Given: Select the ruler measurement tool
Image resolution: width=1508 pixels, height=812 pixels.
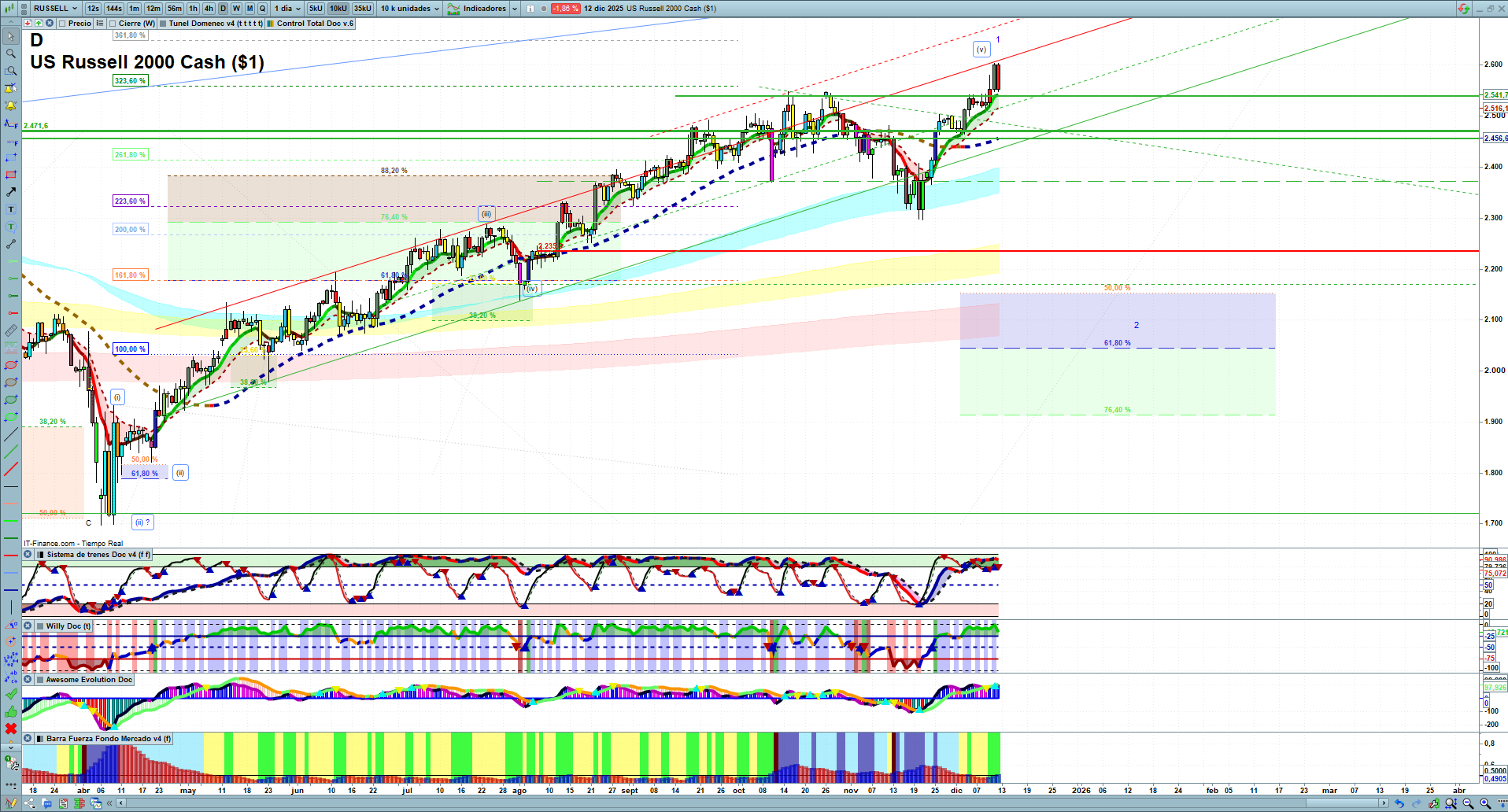Looking at the screenshot, I should (11, 330).
